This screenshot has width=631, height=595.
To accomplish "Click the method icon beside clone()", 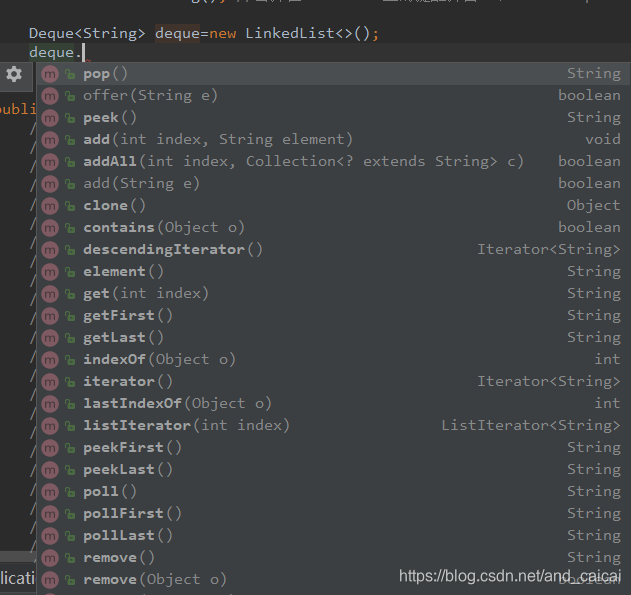I will [50, 206].
